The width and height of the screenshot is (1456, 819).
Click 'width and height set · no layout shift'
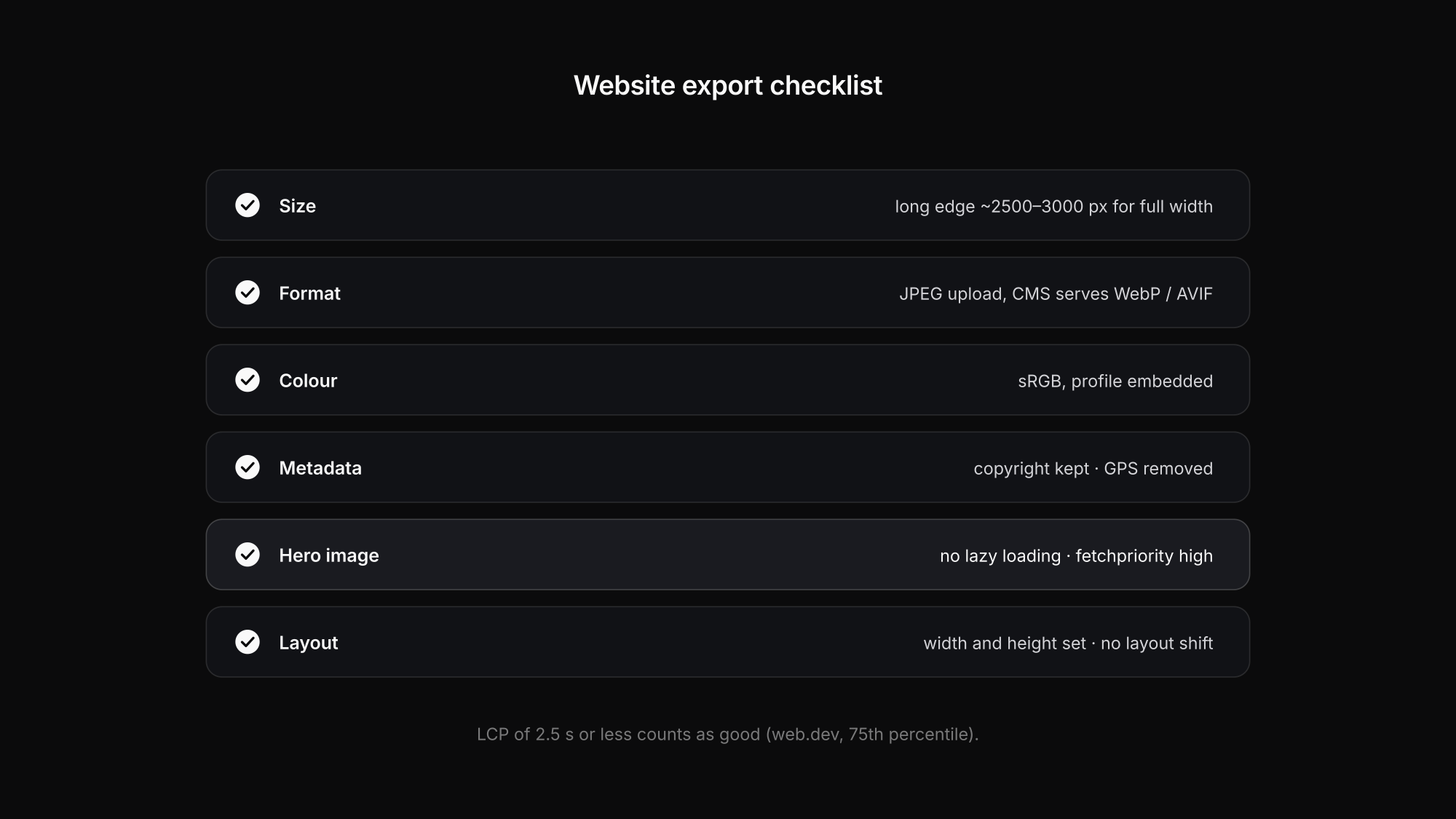click(x=1068, y=643)
